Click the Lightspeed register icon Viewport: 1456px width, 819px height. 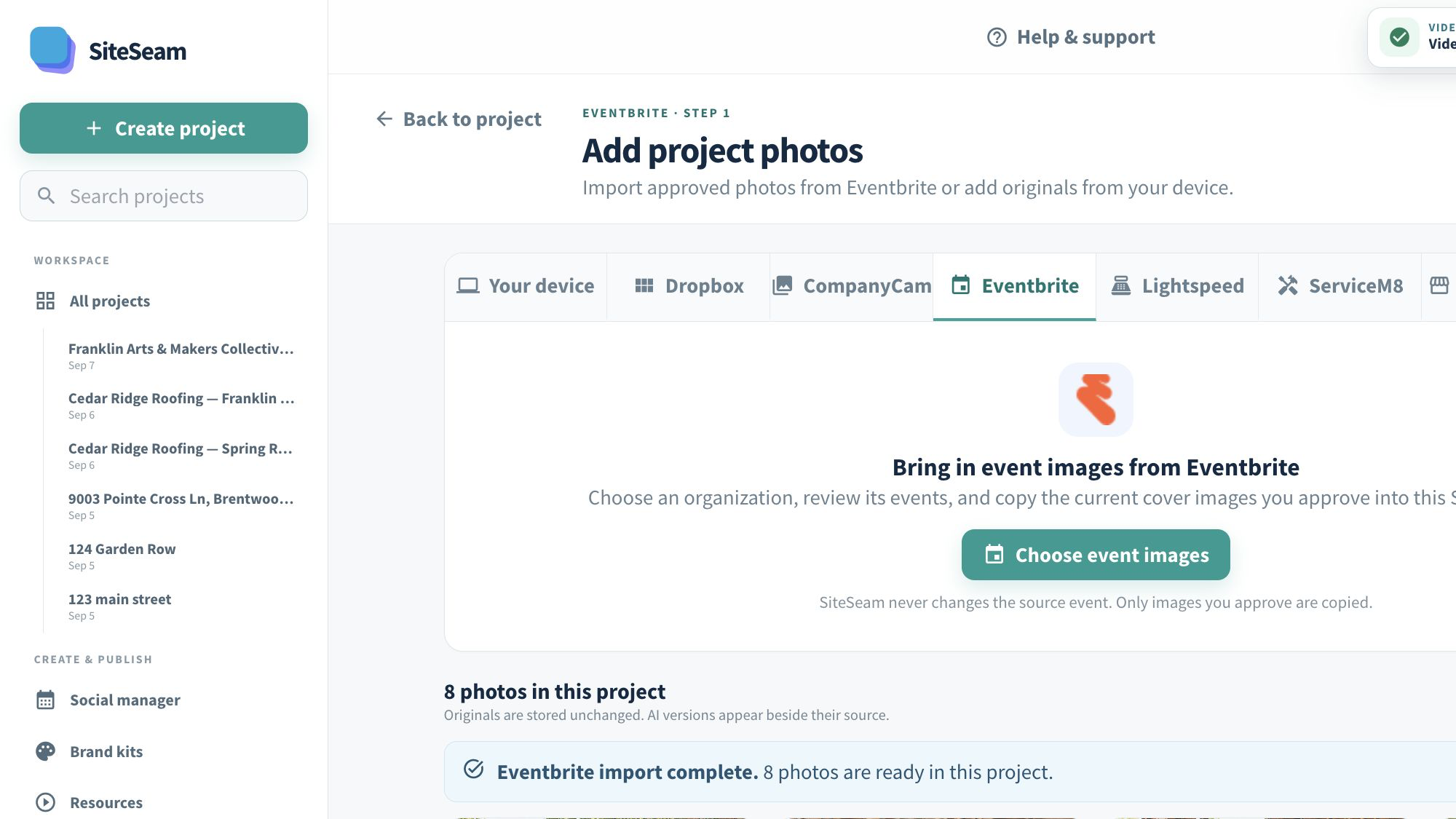[1121, 285]
